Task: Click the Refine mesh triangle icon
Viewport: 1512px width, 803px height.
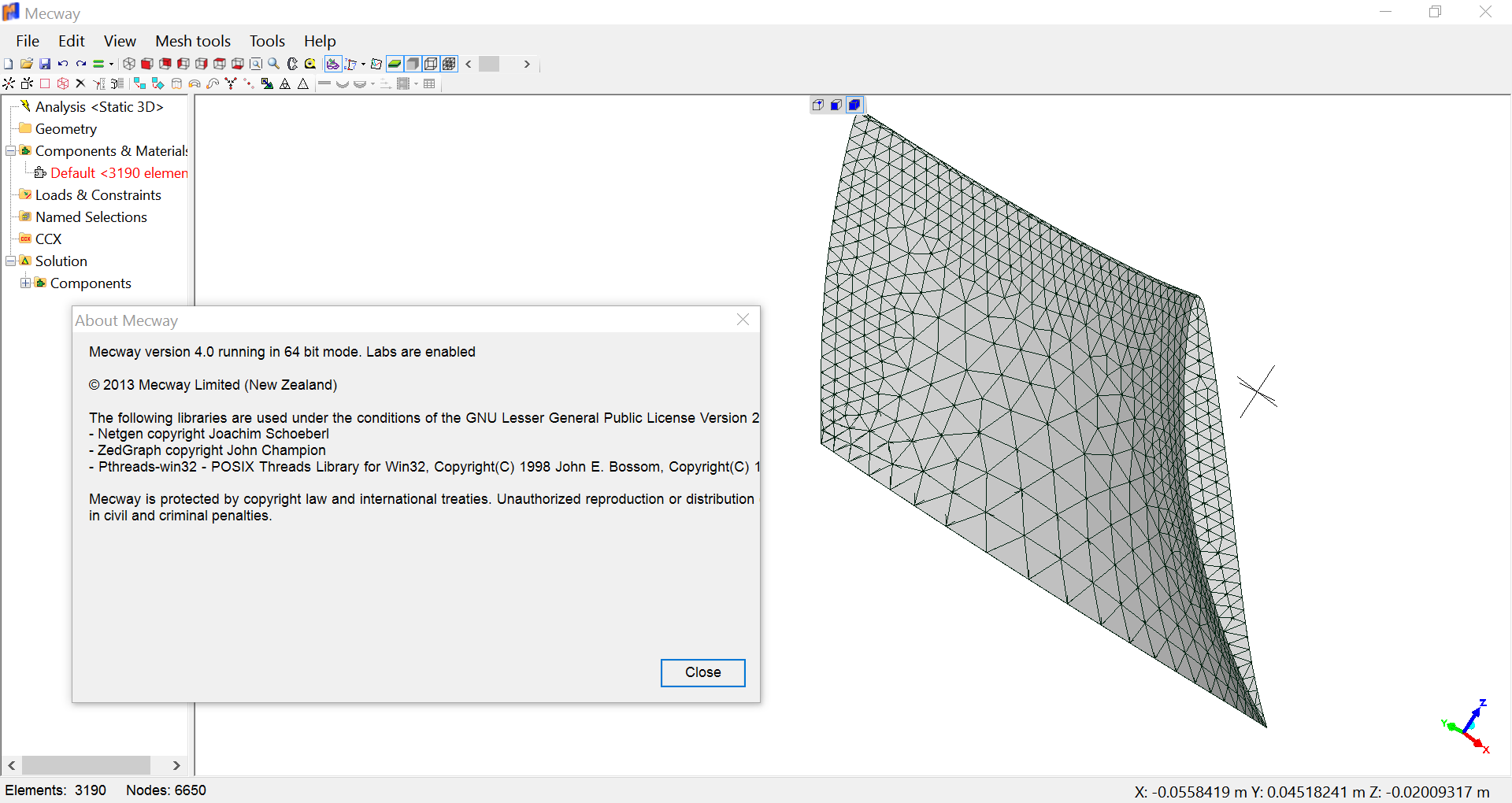Action: click(285, 83)
